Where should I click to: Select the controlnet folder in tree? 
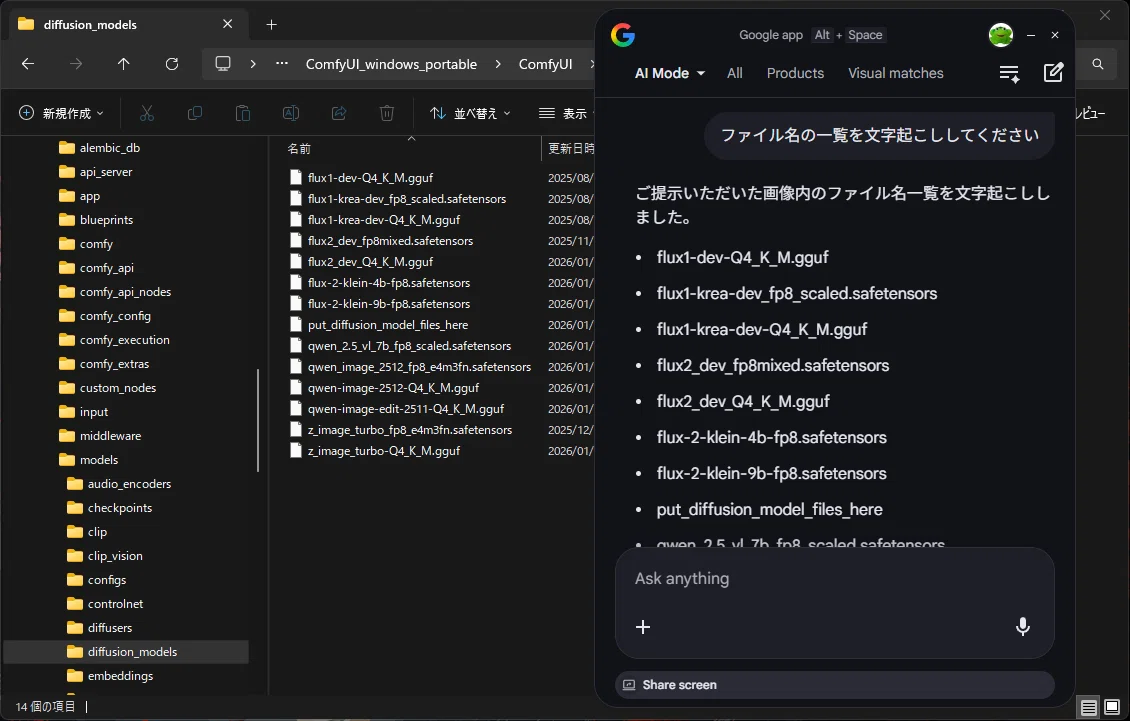(x=115, y=603)
